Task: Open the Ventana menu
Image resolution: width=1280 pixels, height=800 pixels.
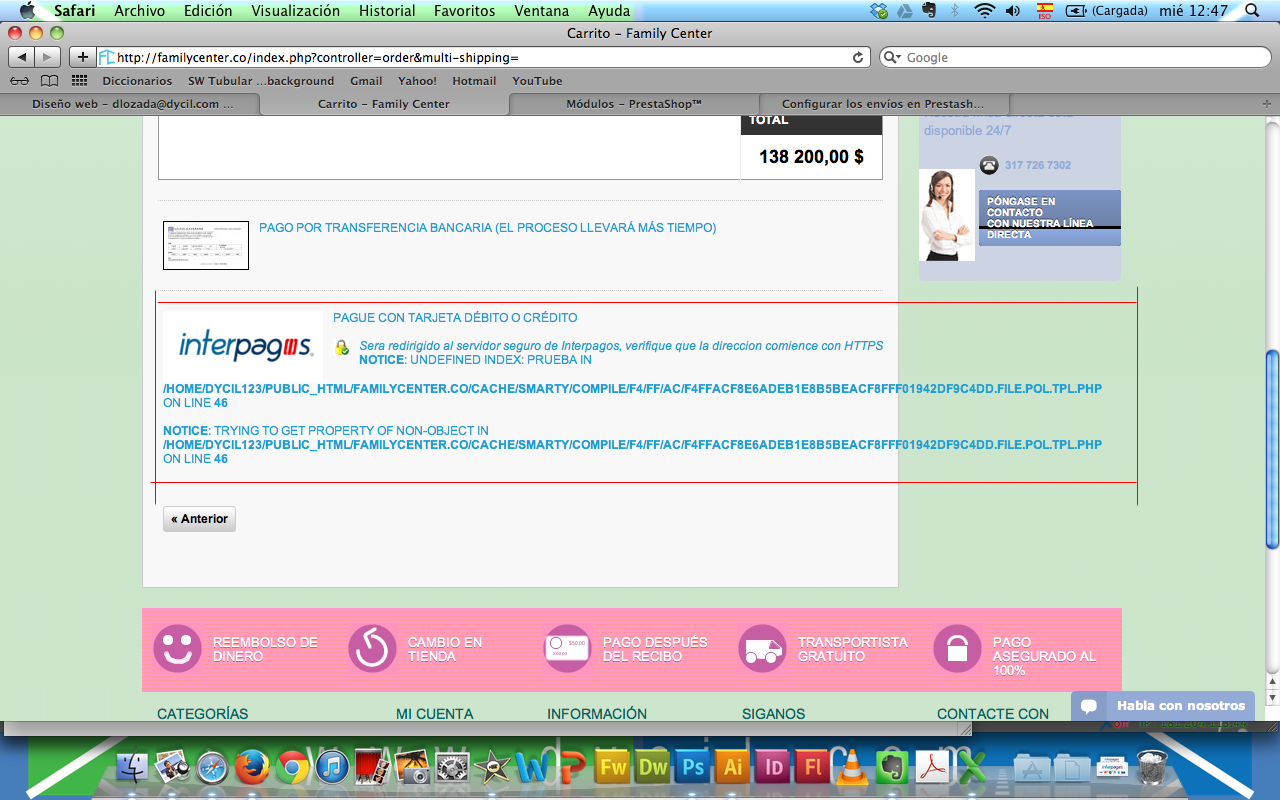Action: [542, 11]
